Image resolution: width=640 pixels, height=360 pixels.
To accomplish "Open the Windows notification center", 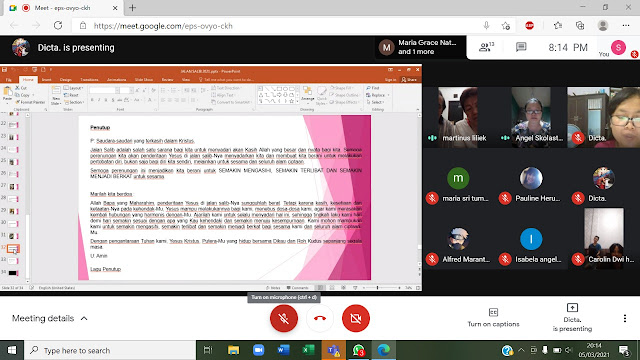I will tap(624, 350).
